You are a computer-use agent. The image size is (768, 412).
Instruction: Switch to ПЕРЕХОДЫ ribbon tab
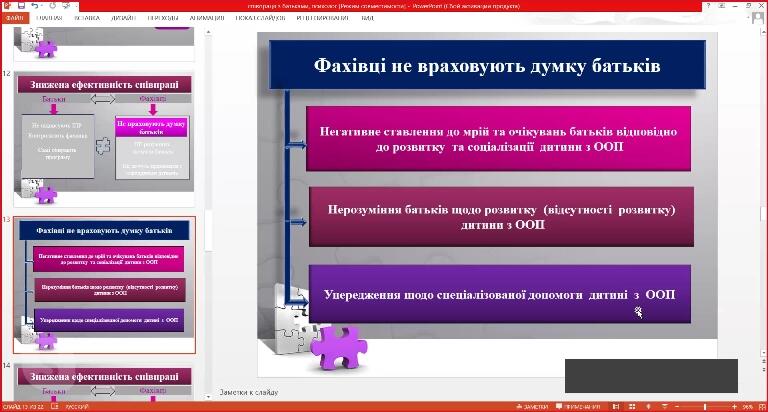click(x=163, y=18)
